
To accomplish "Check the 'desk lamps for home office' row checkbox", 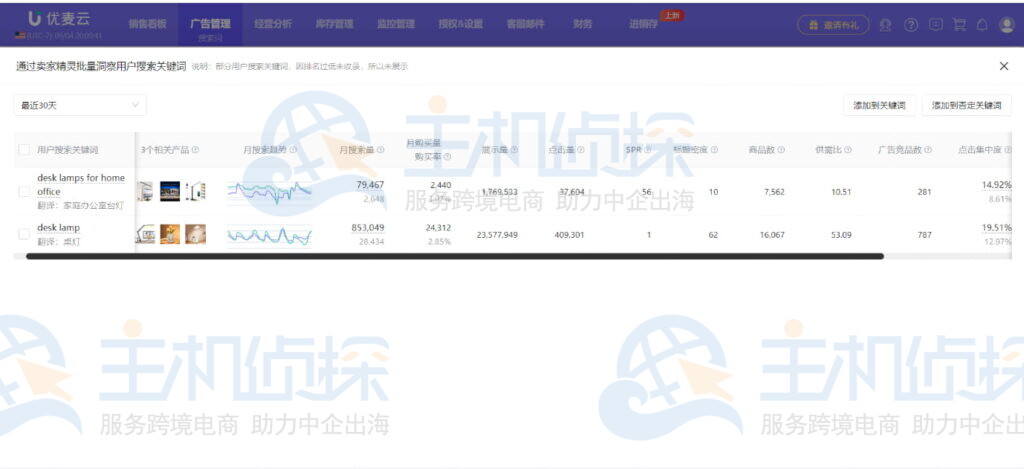I will pyautogui.click(x=24, y=191).
